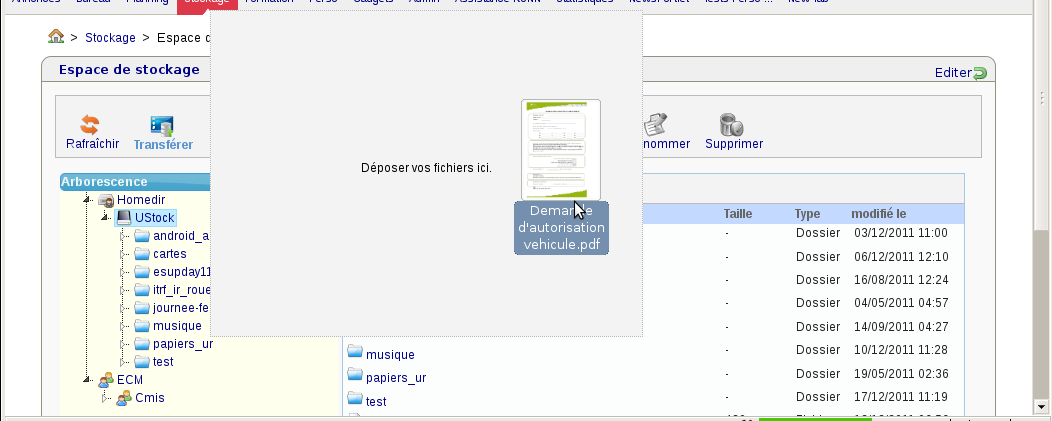Open the papiers_ur folder in the file list
Image resolution: width=1052 pixels, height=421 pixels.
[396, 378]
